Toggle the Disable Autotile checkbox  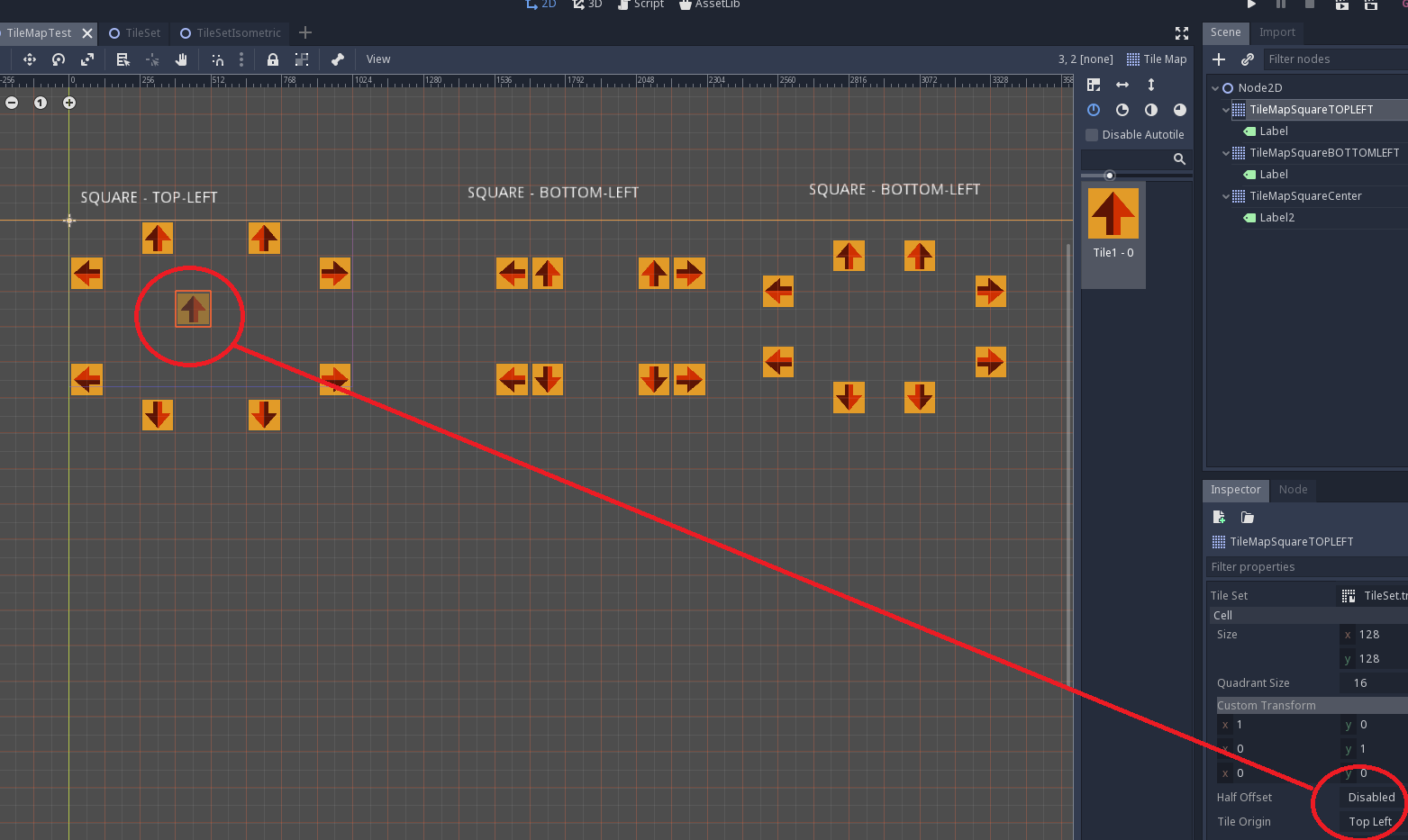click(1091, 134)
